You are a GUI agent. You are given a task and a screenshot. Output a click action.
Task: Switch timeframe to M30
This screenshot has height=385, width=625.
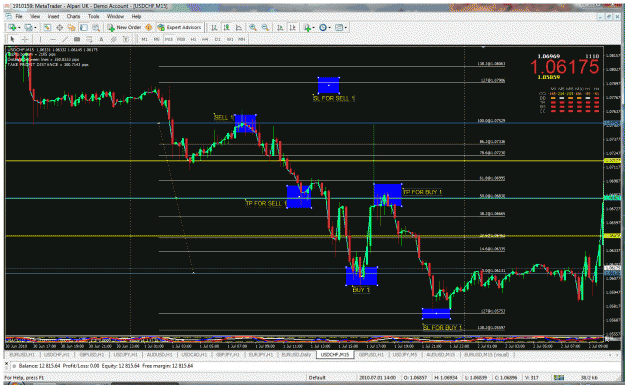point(181,39)
